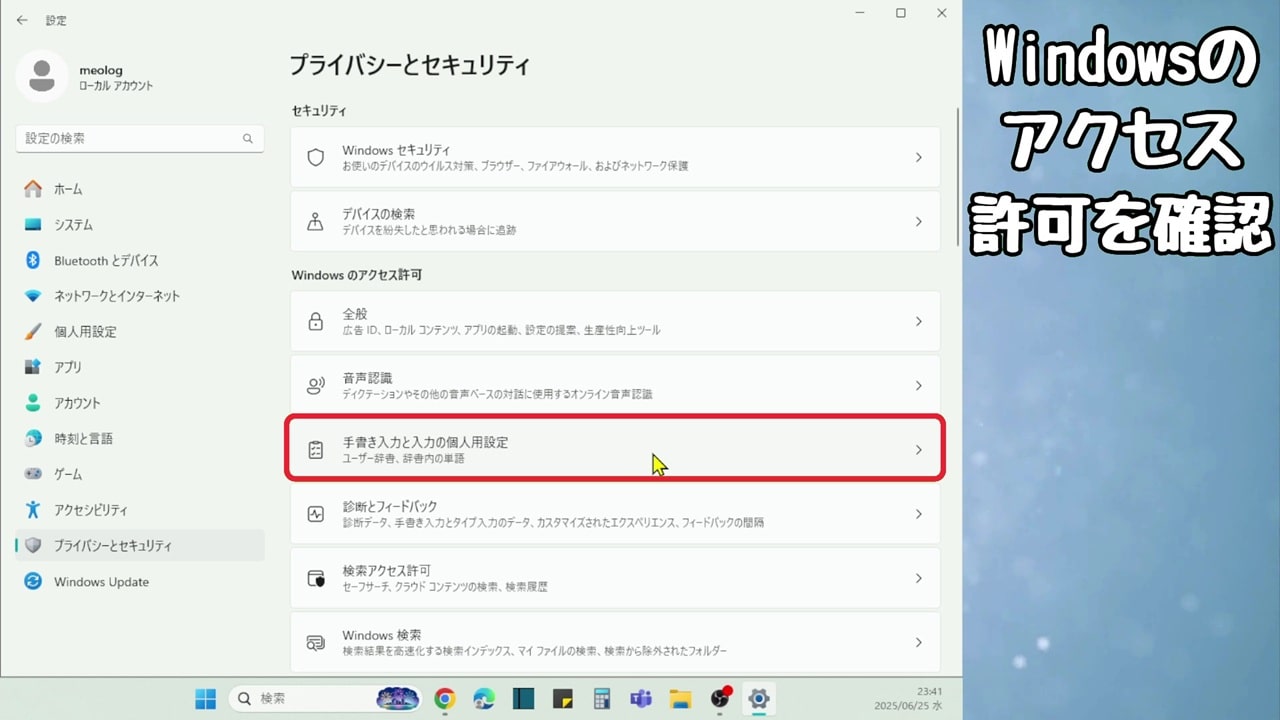Click the アカウント person icon
The height and width of the screenshot is (720, 1280).
pos(33,403)
